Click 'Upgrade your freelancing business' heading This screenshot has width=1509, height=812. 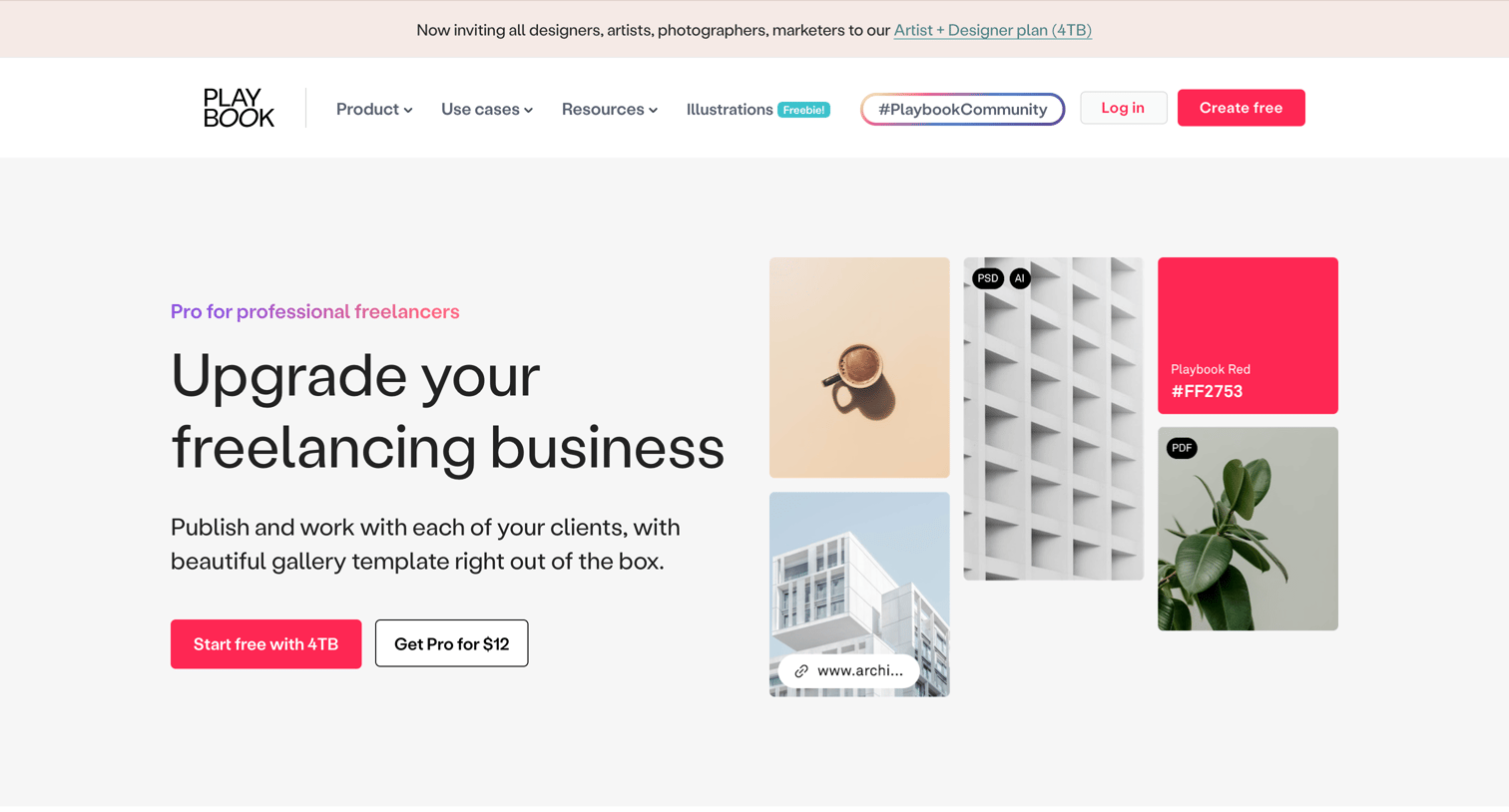(447, 411)
